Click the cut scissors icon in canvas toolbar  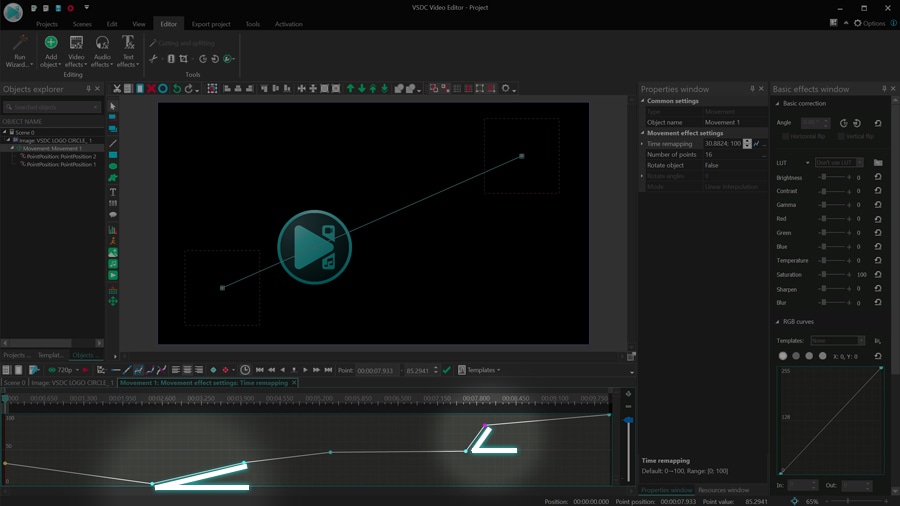click(117, 88)
